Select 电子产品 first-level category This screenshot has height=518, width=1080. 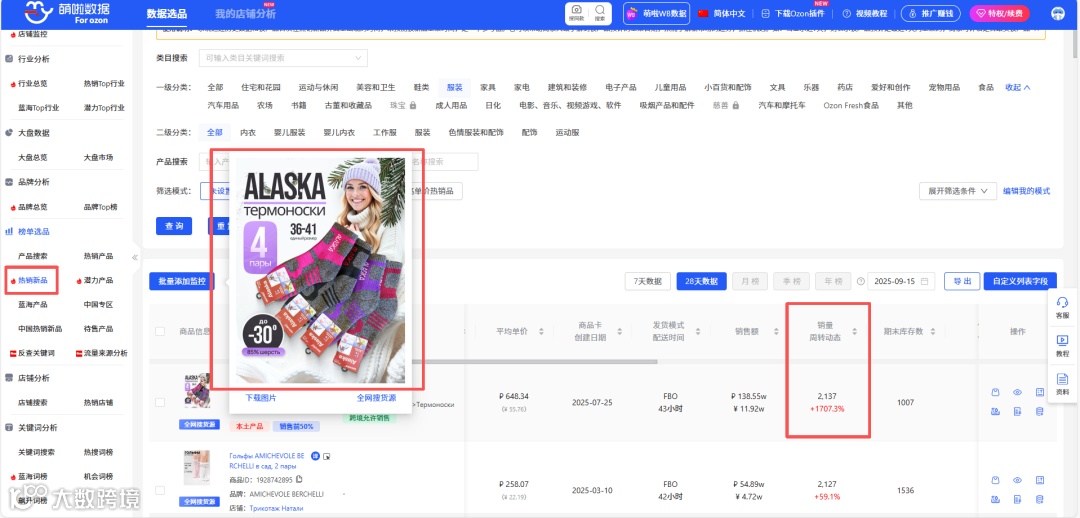(x=621, y=87)
